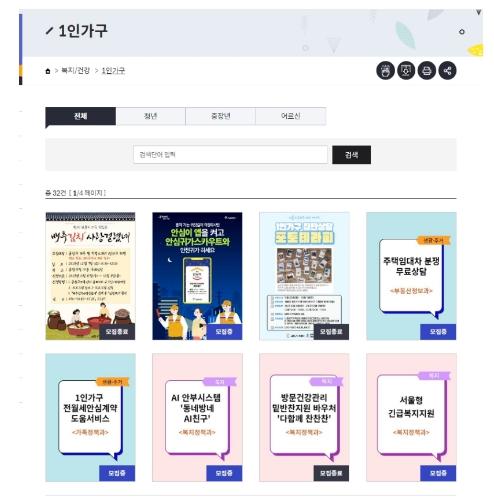Open the 1인가구 breadcrumb link
Viewport: 494px width, 502px height.
(113, 71)
